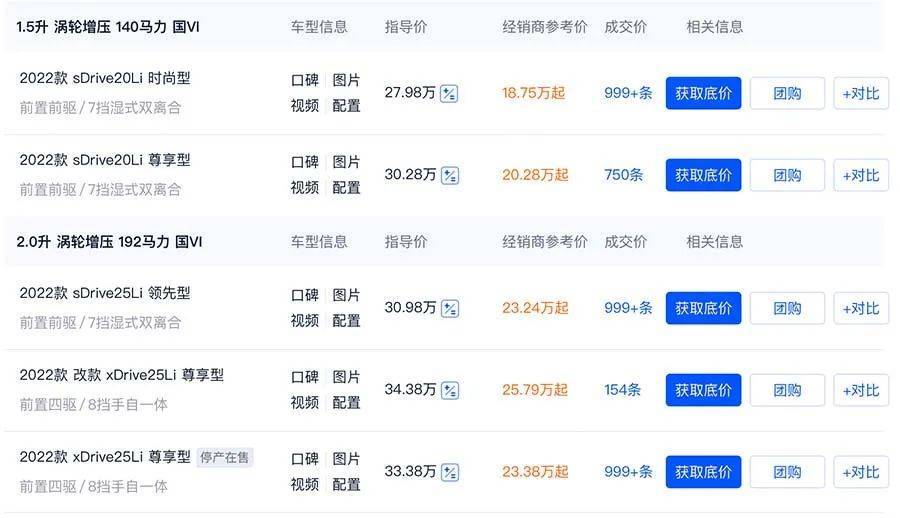
Task: Add sDrive20Li 时尚型 to +对比 comparison
Action: (x=860, y=93)
